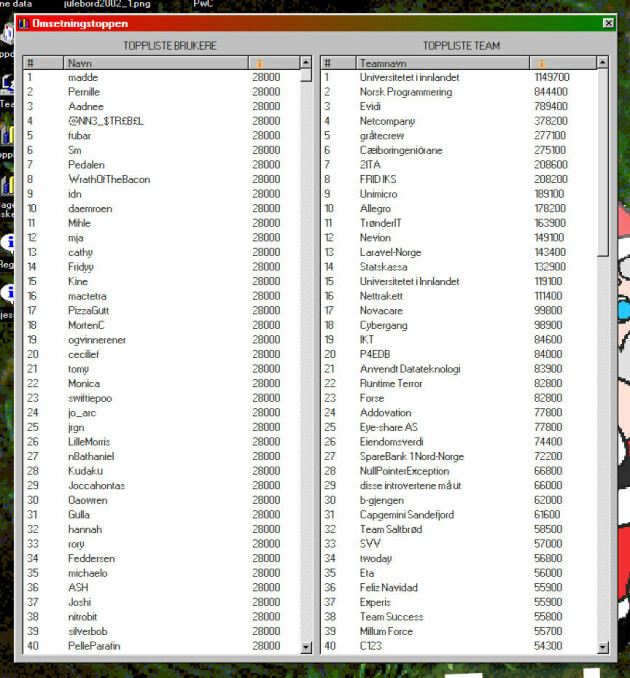Select user row silverbob
The width and height of the screenshot is (630, 678).
[x=162, y=631]
